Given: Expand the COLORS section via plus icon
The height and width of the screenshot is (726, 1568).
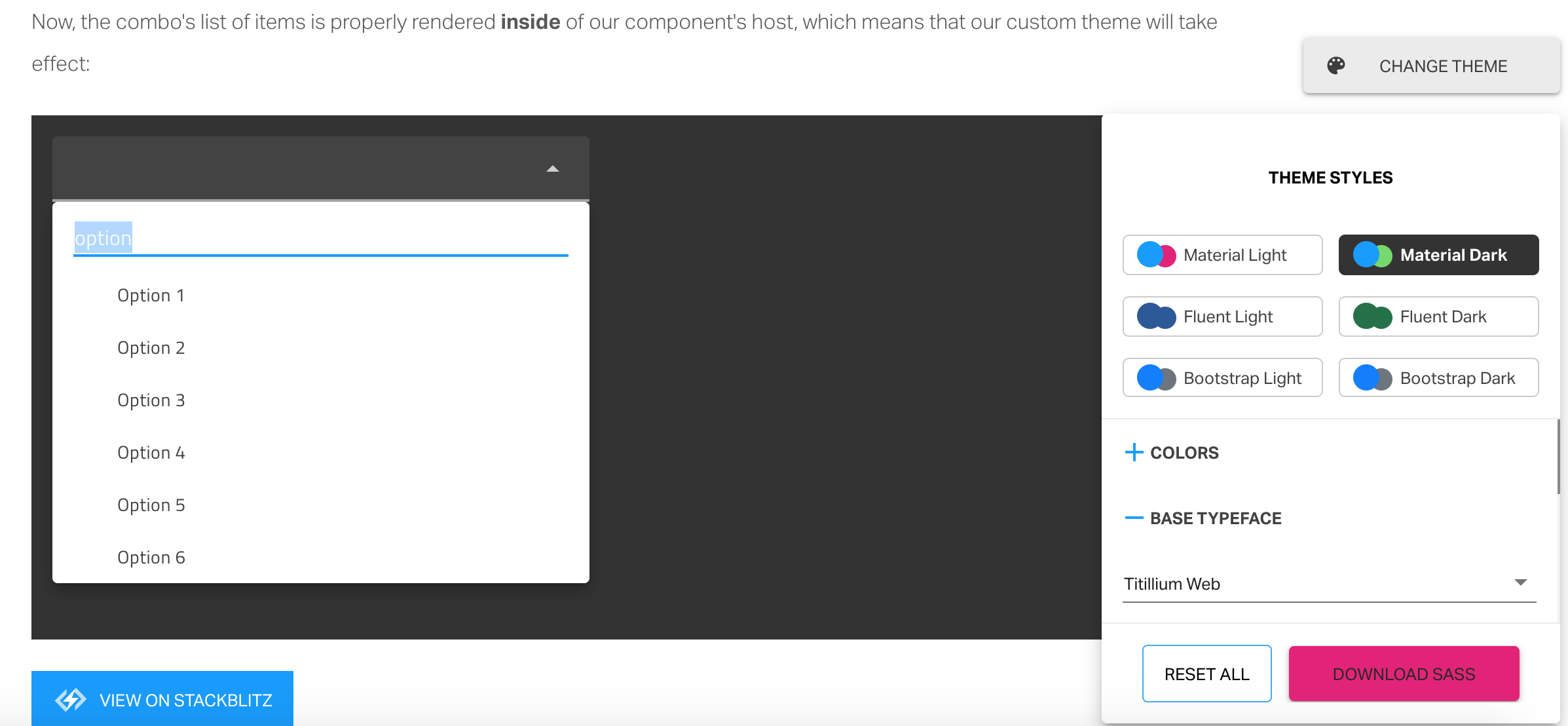Looking at the screenshot, I should (1134, 452).
